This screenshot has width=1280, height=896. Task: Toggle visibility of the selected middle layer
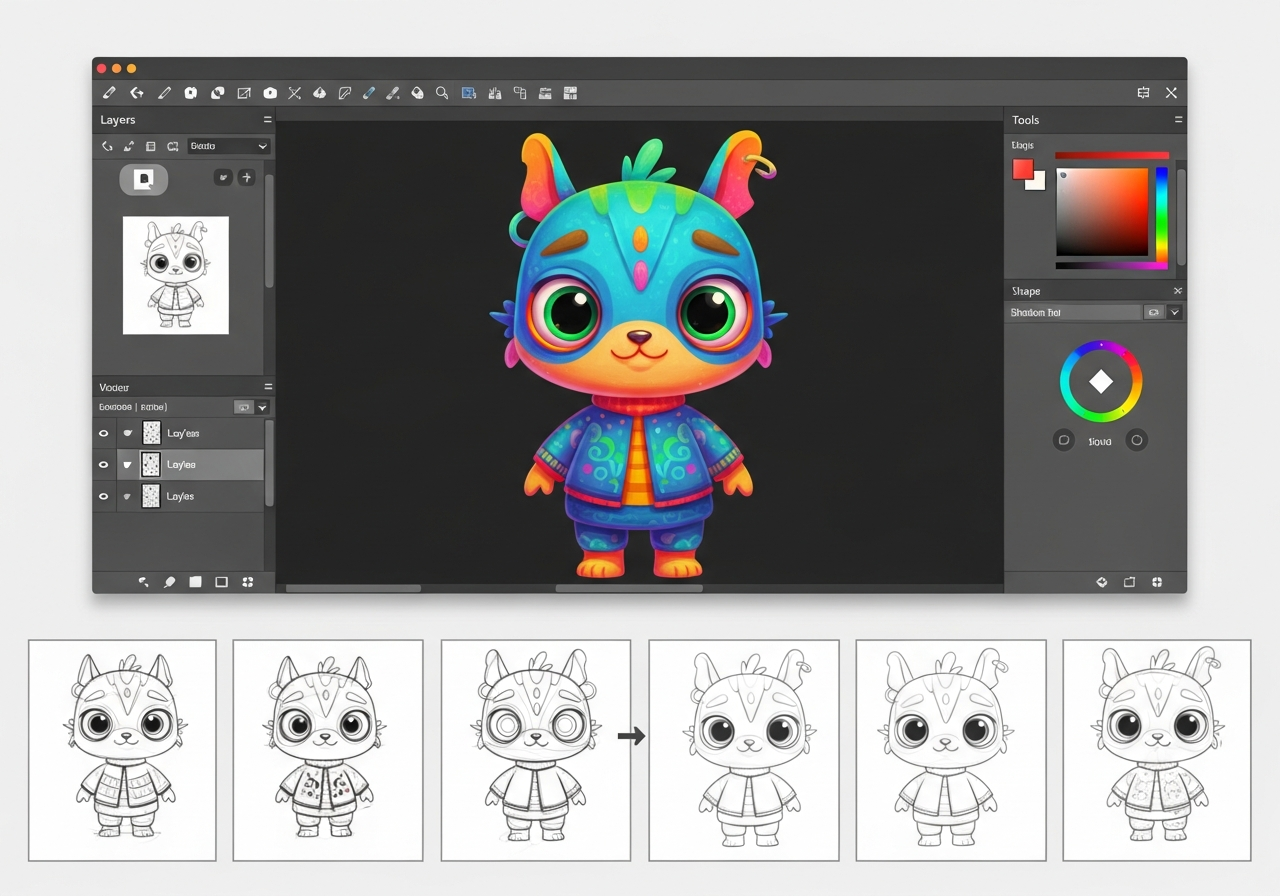pyautogui.click(x=103, y=465)
